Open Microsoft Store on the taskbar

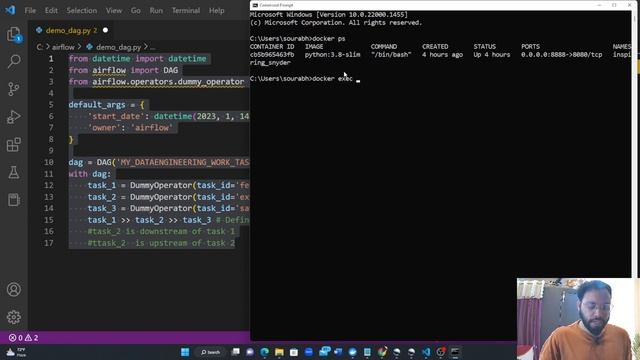294,352
